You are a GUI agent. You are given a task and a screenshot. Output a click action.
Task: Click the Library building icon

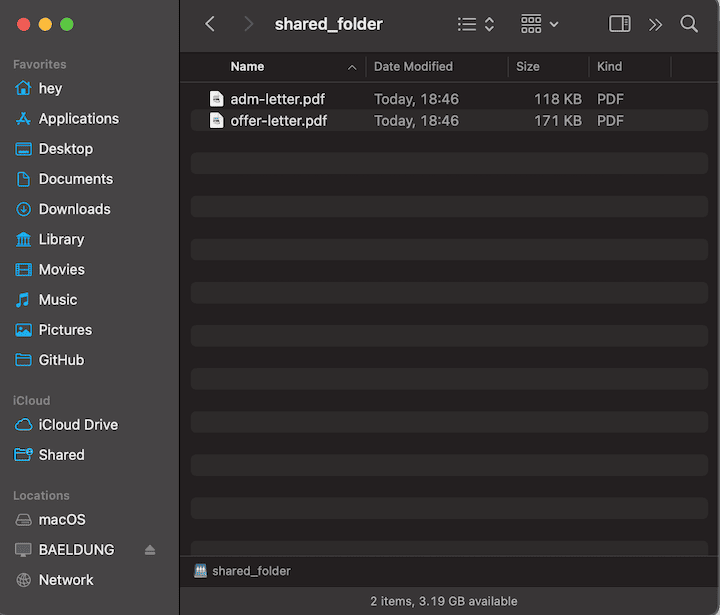[x=23, y=239]
